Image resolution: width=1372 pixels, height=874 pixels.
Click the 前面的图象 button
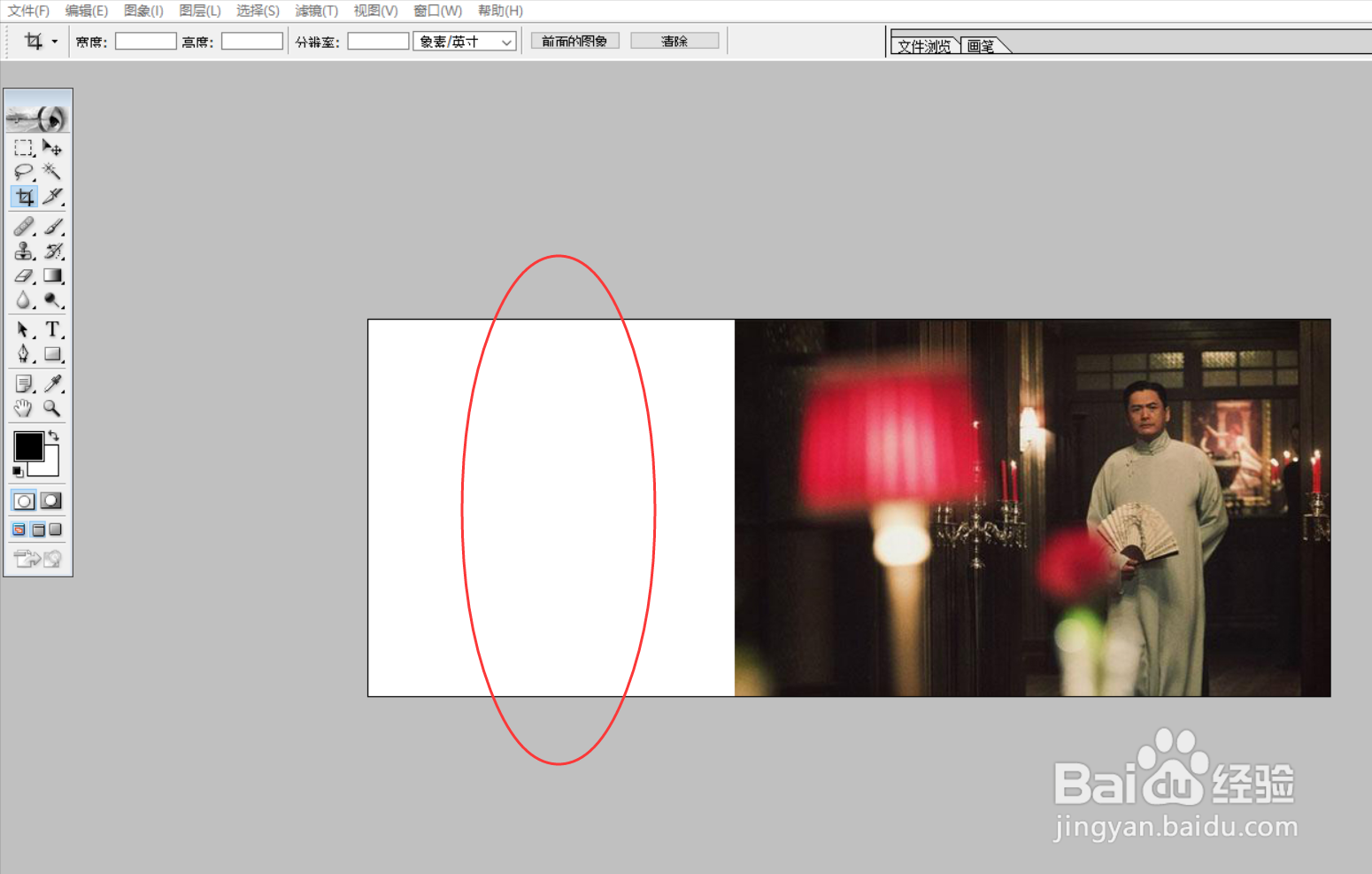pos(574,41)
